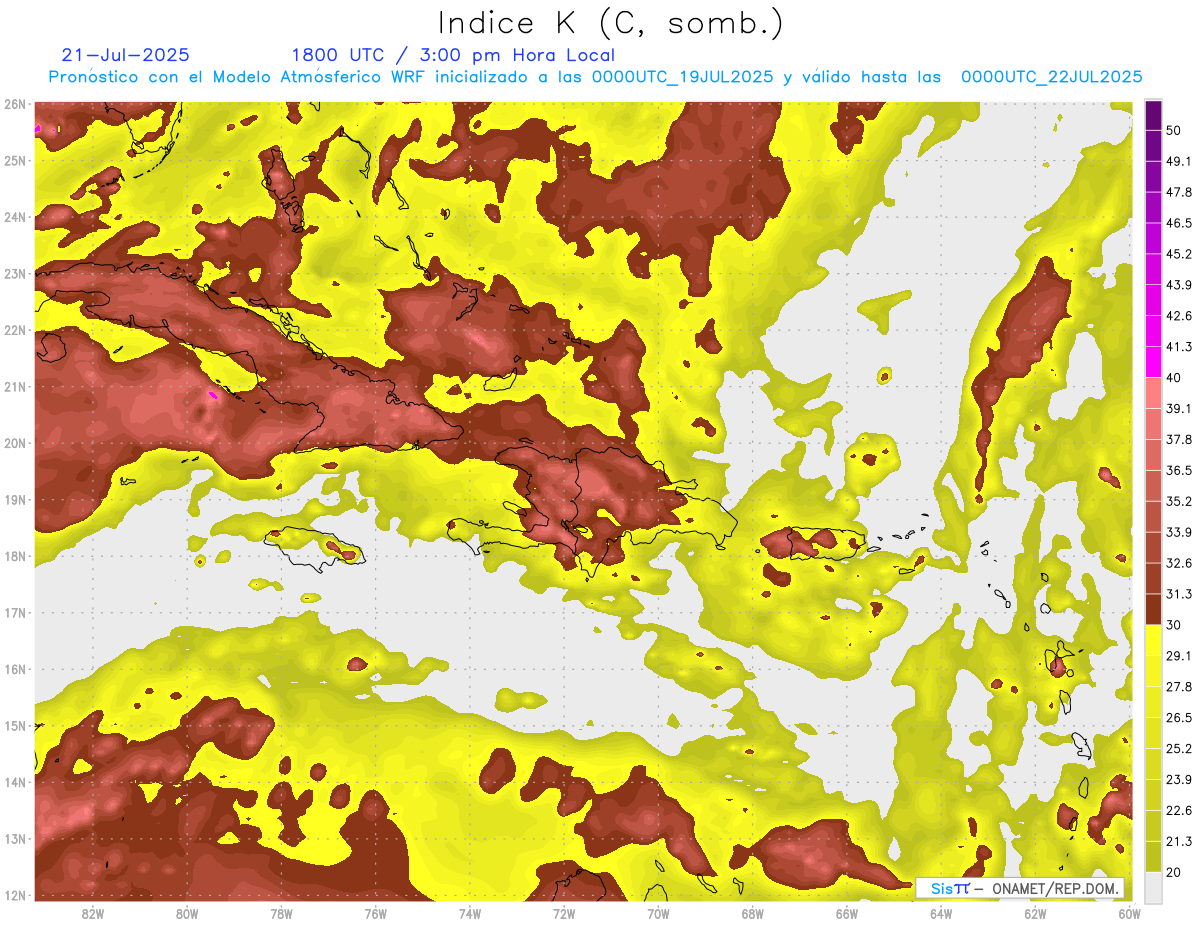Click '1800 UTC / 3:00 pm Hora Local'

point(453,55)
